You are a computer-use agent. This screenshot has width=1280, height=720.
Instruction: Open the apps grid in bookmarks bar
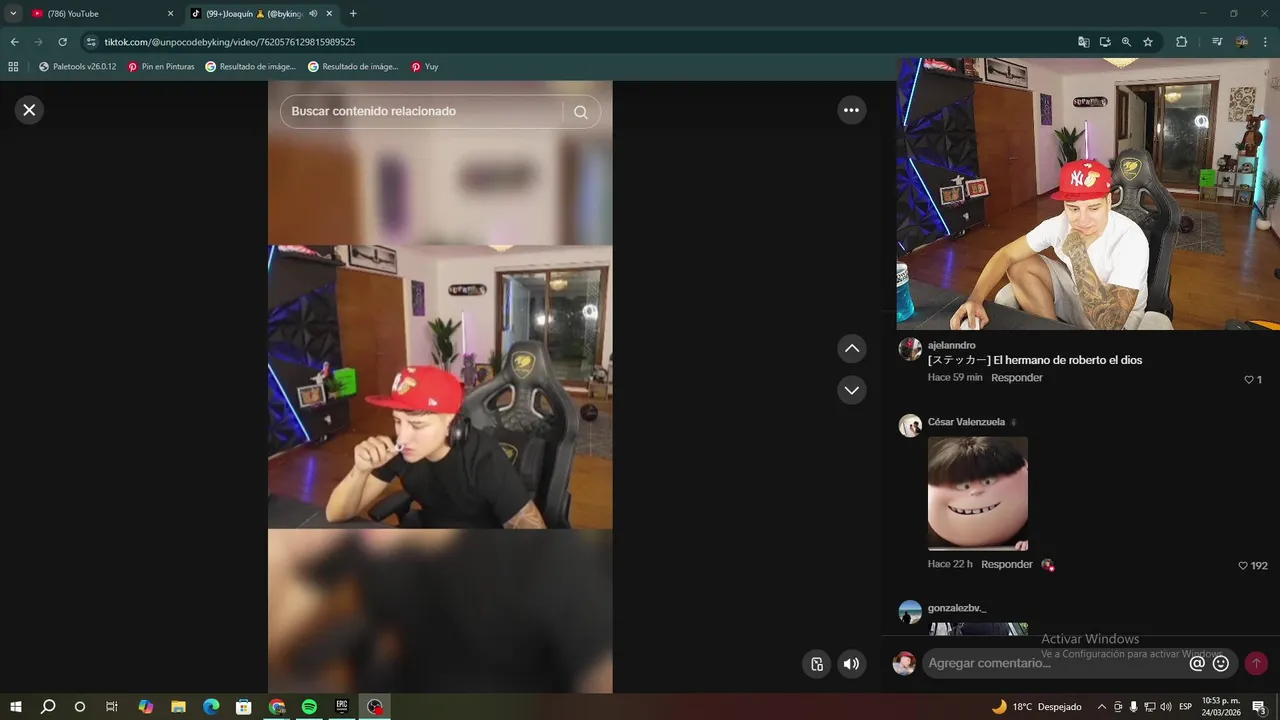coord(13,67)
